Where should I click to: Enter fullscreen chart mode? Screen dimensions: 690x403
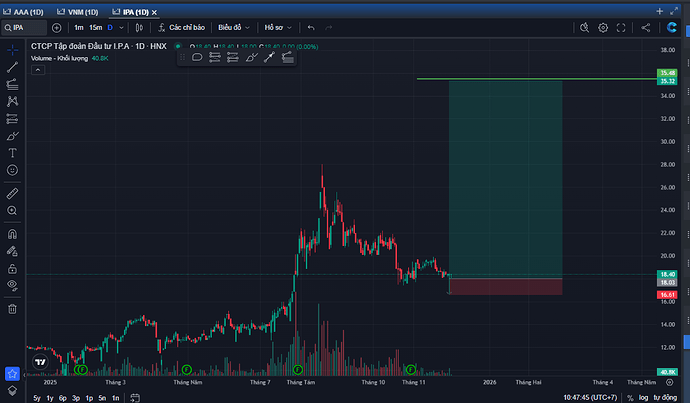coord(621,28)
